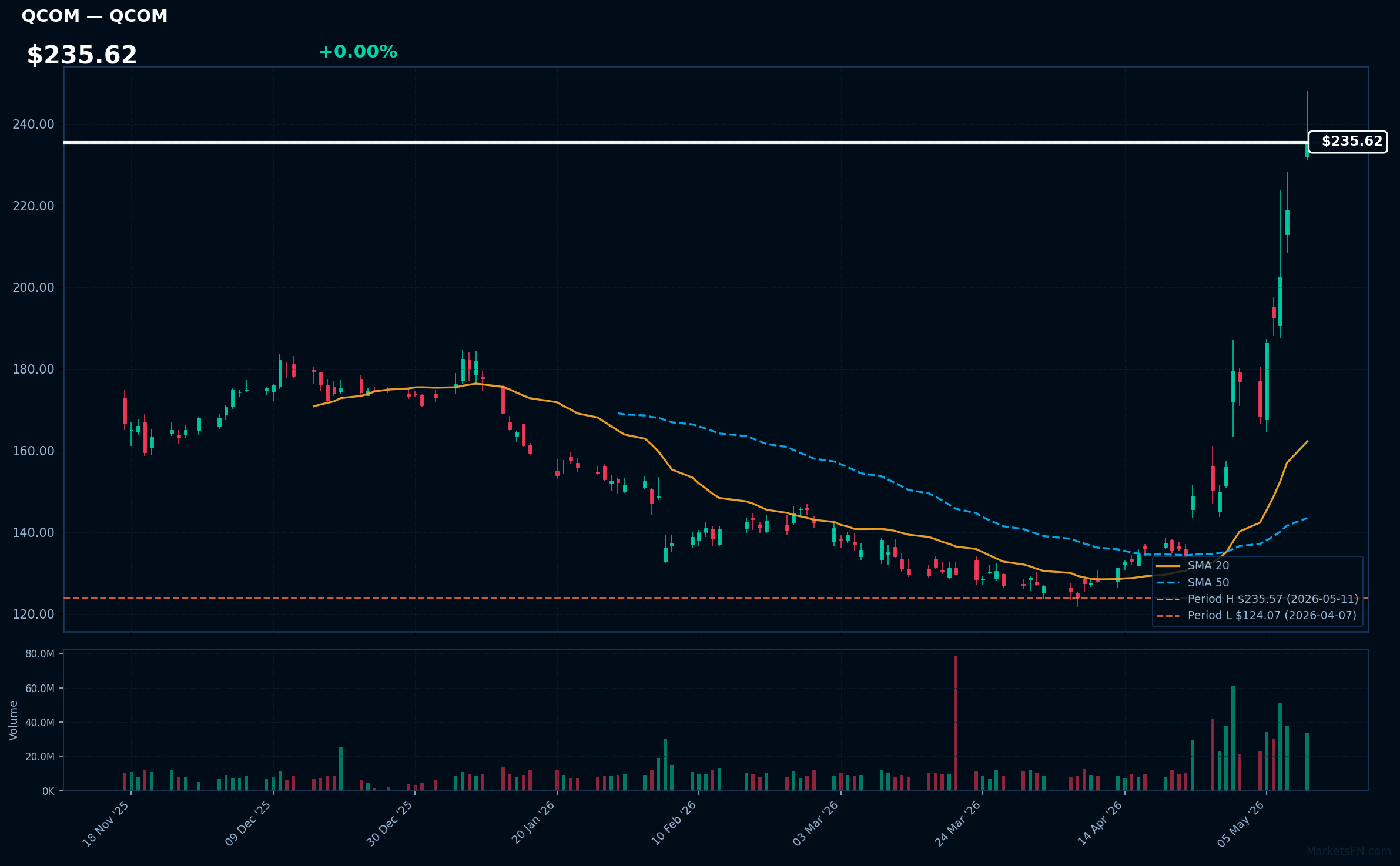Click the 03 Mar '26 date label
This screenshot has width=1400, height=866.
[x=815, y=824]
